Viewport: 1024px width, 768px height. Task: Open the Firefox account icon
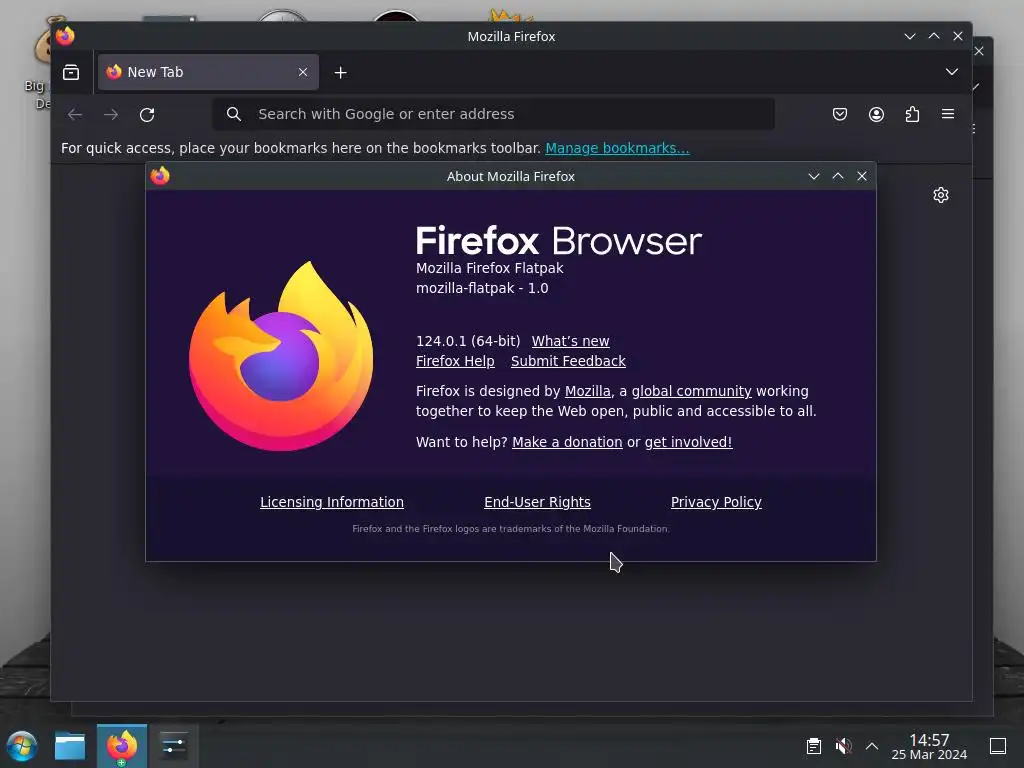point(876,114)
